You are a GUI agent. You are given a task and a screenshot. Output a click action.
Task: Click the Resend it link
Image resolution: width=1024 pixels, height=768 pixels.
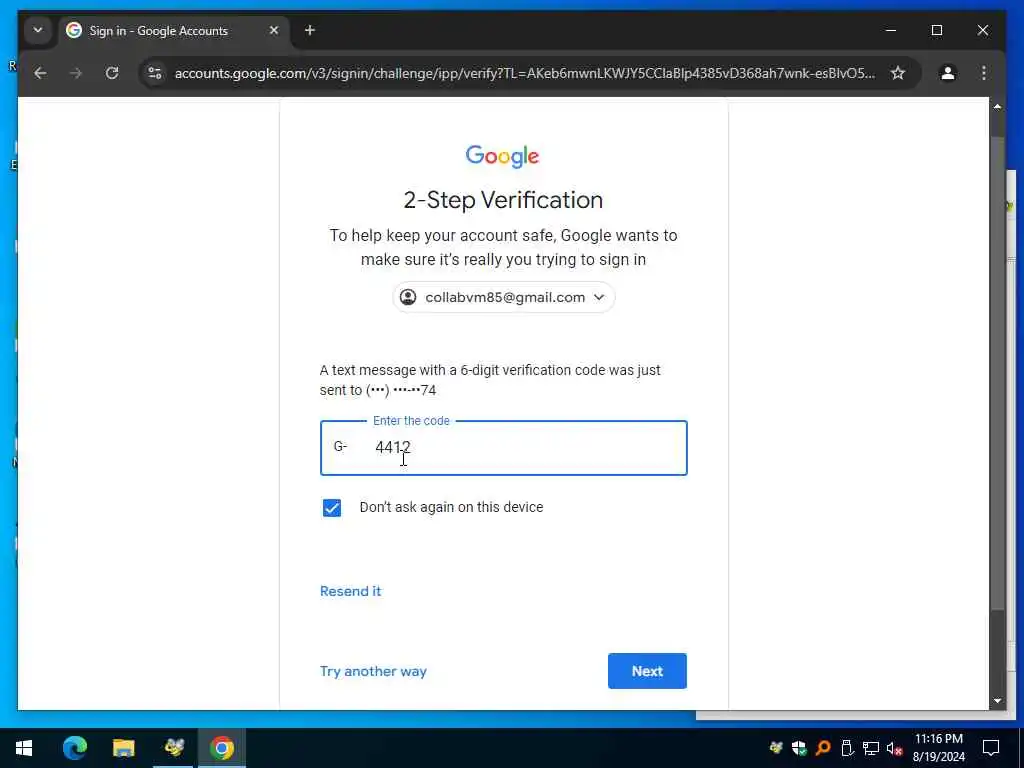[350, 591]
